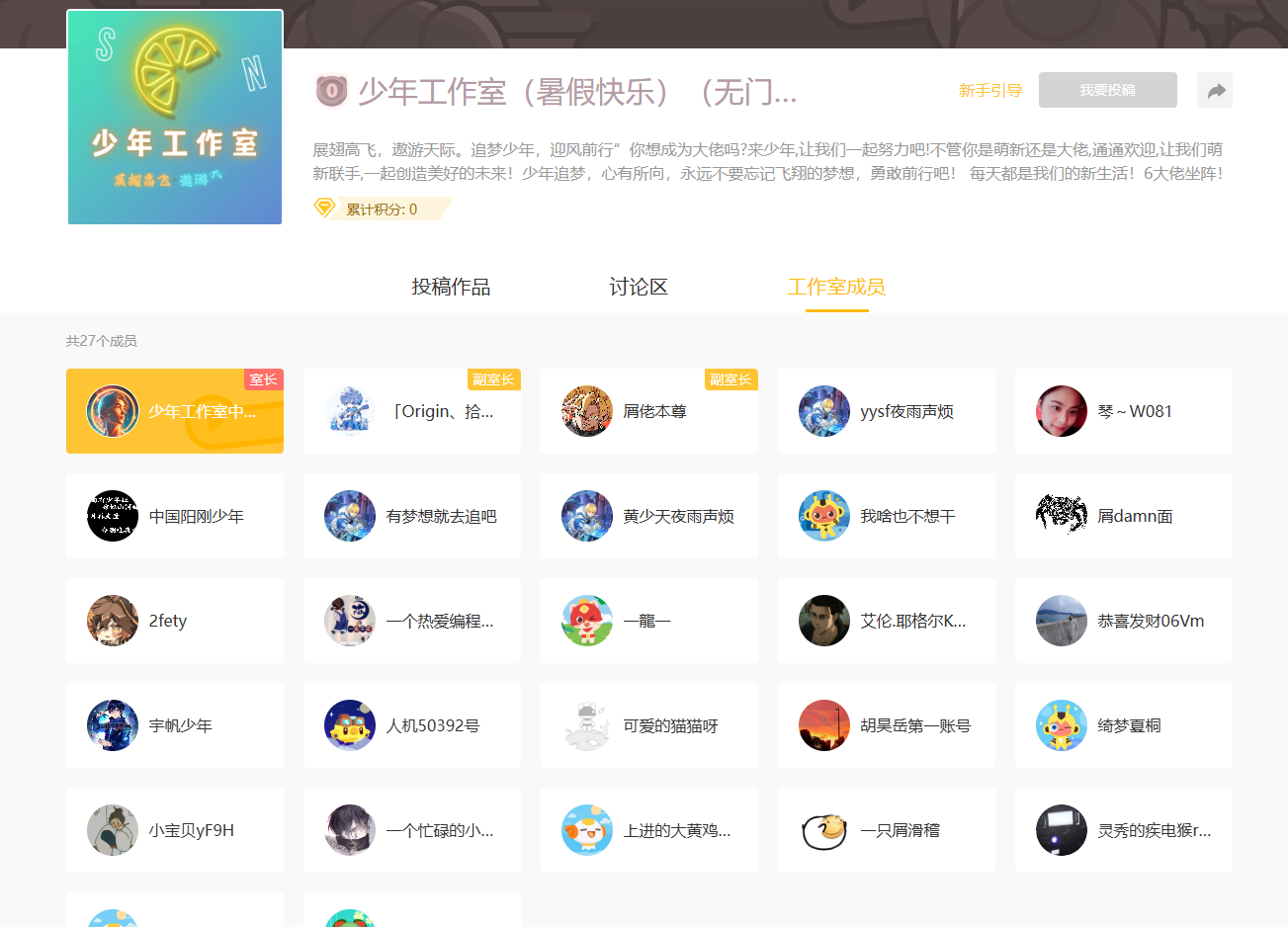Open the avatar of 少年工作室中… the studio owner

[113, 411]
